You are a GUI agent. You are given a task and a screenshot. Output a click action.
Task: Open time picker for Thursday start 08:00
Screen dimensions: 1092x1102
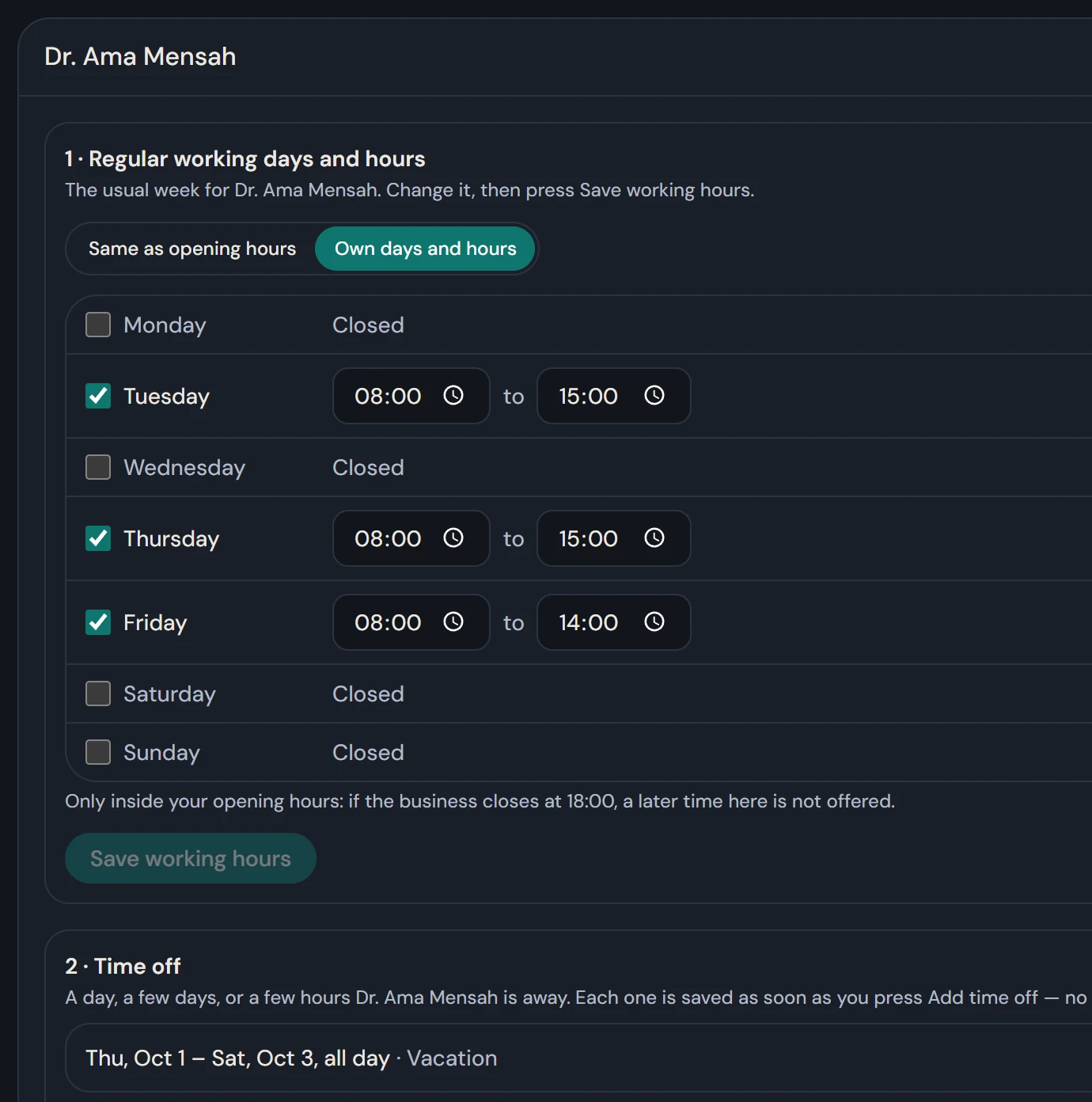coord(453,538)
